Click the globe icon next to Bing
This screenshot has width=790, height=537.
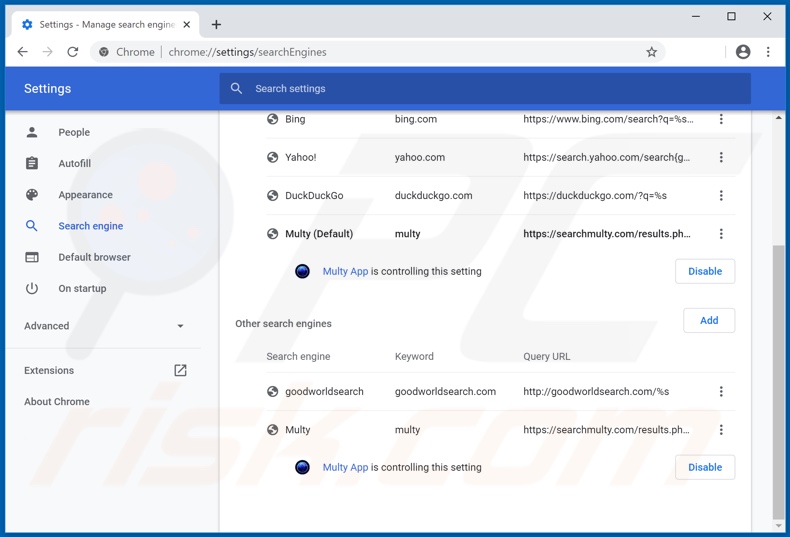click(x=273, y=119)
